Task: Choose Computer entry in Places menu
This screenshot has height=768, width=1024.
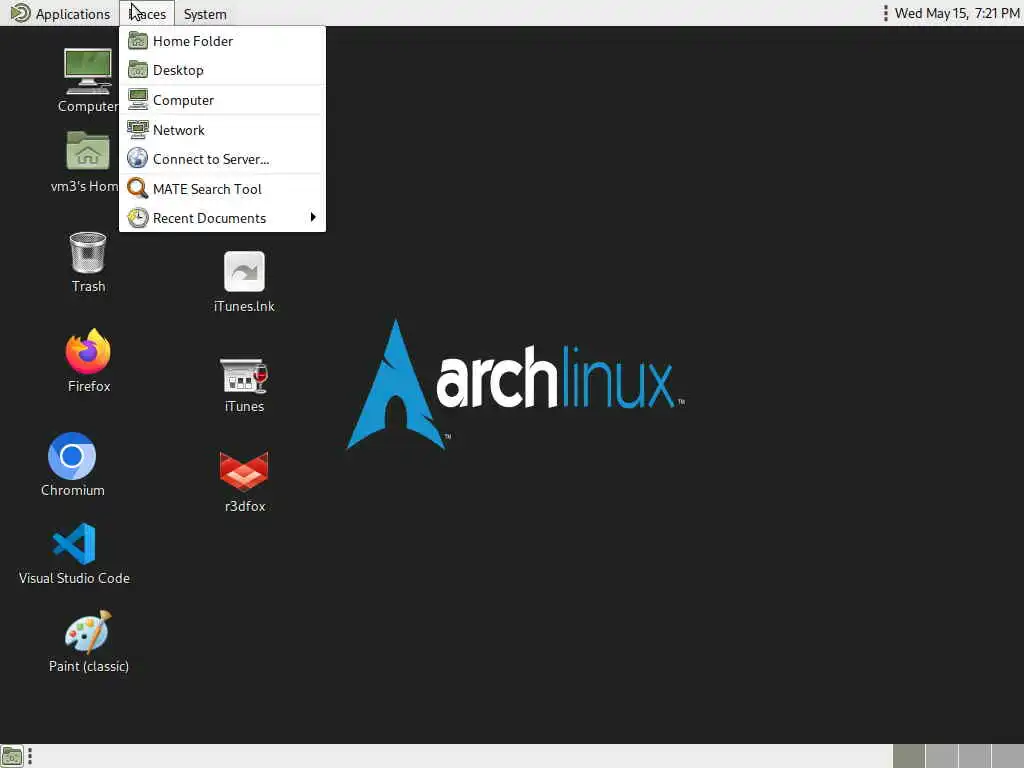Action: click(223, 100)
